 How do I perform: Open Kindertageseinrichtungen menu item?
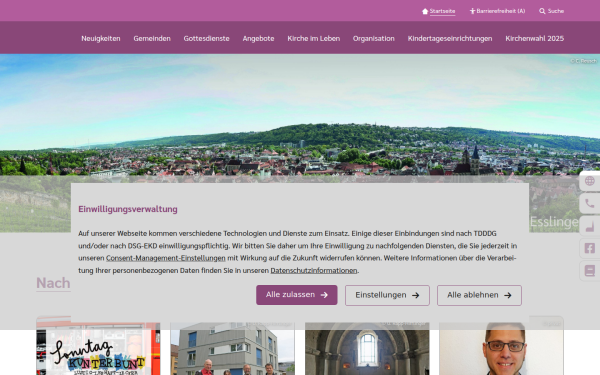pos(450,38)
